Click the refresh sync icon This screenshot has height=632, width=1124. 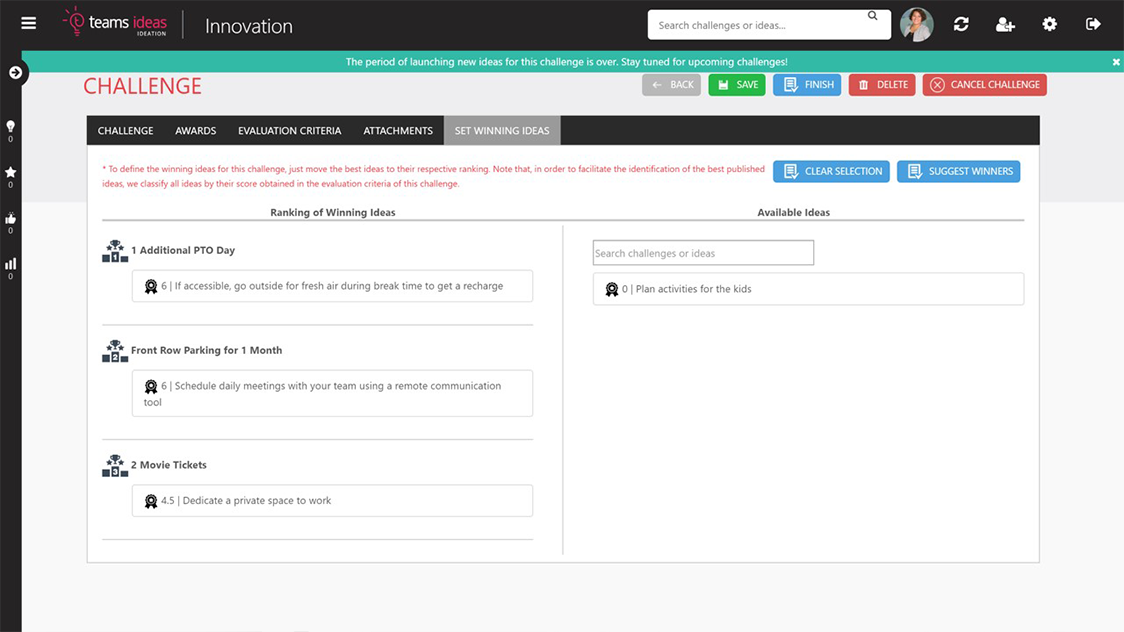(961, 24)
